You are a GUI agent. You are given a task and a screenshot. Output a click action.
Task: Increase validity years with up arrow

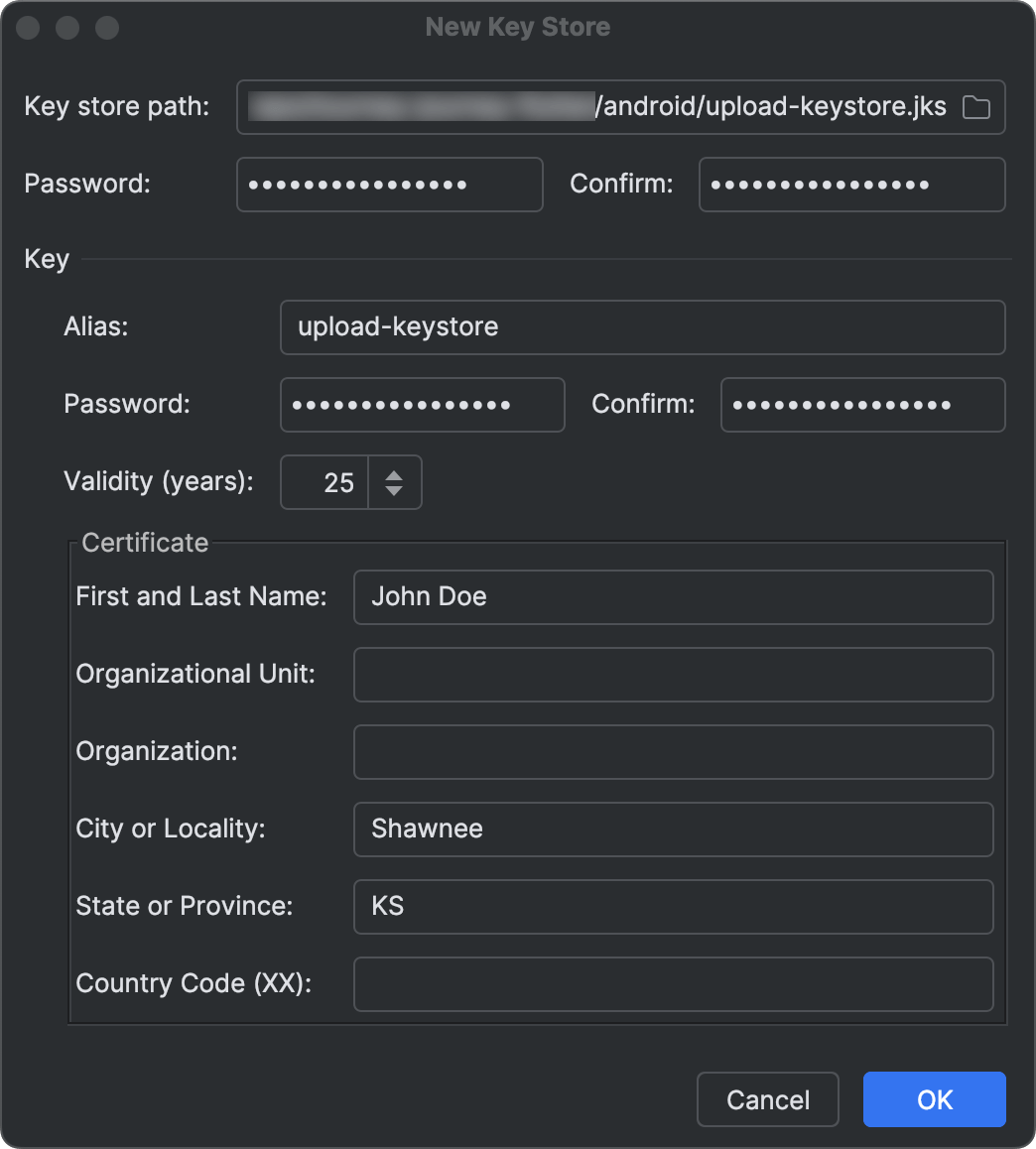pyautogui.click(x=394, y=475)
